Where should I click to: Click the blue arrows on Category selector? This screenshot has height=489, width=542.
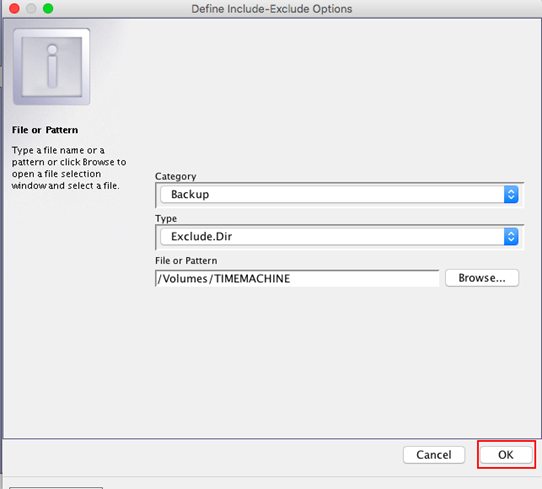pos(511,195)
